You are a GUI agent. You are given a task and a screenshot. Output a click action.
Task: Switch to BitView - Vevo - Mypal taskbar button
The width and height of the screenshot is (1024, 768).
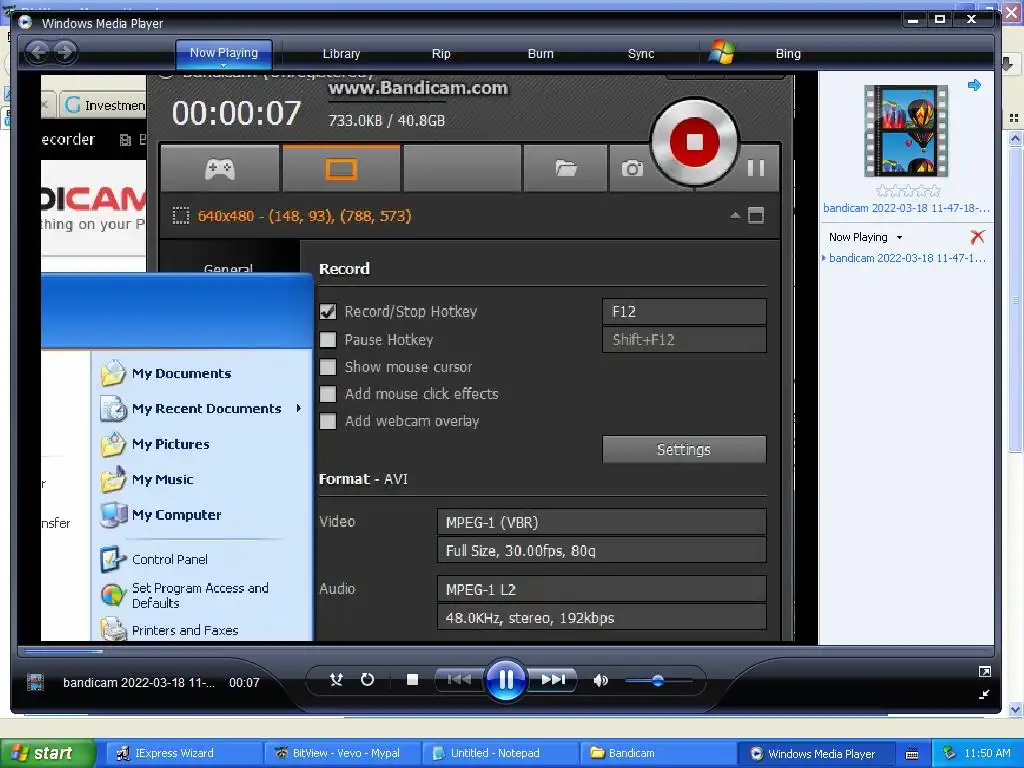tap(343, 753)
